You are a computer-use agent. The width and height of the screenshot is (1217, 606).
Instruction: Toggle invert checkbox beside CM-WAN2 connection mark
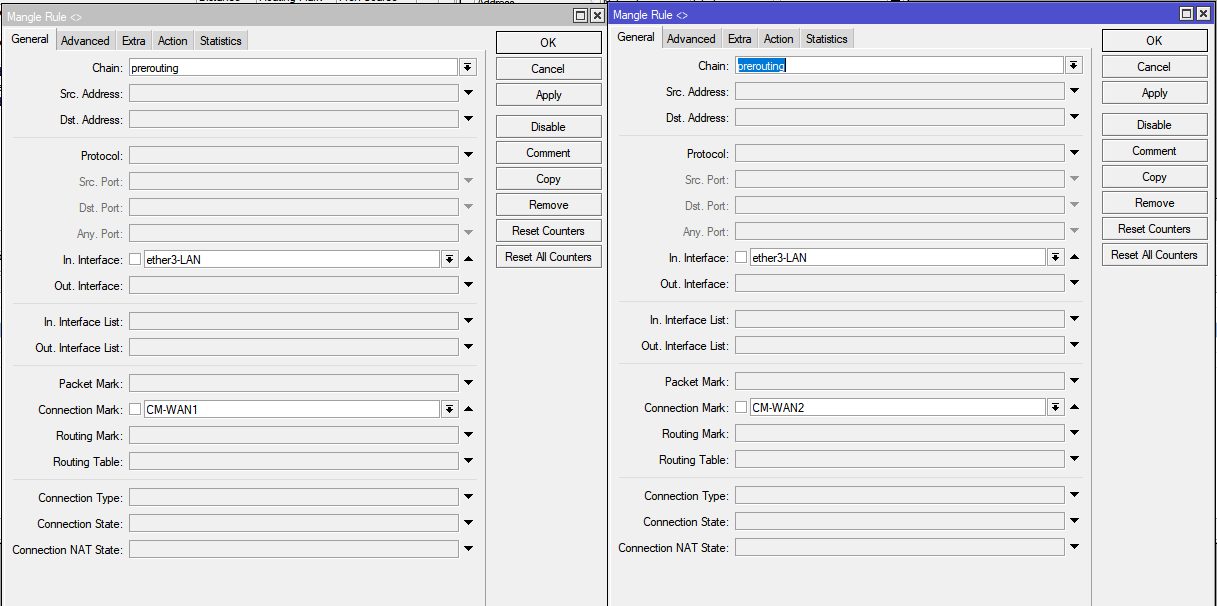[741, 408]
